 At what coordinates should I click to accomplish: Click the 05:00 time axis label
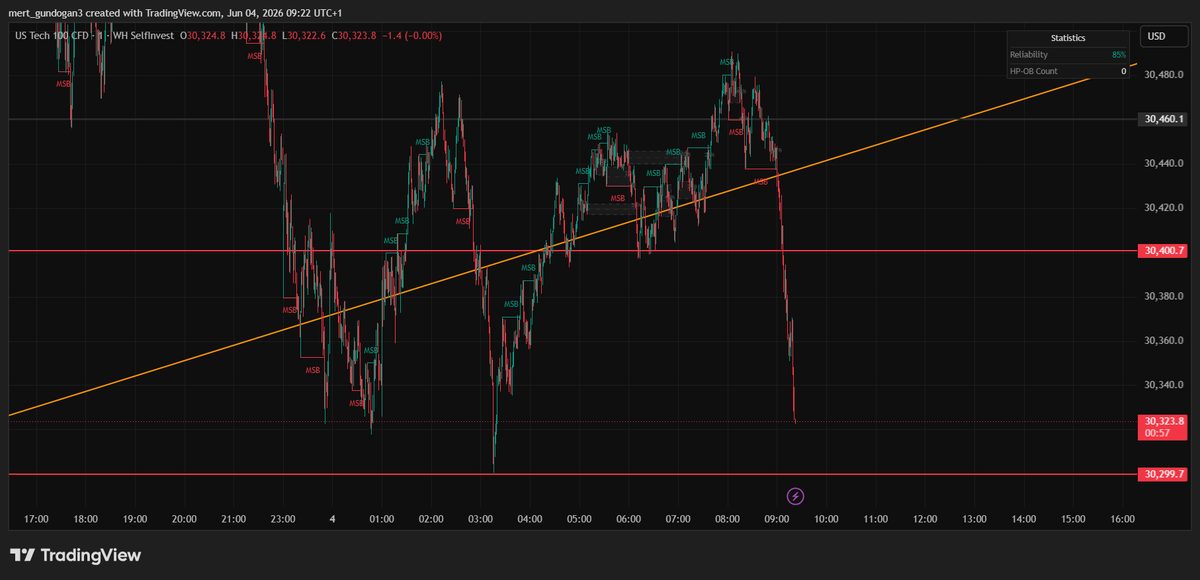point(579,519)
